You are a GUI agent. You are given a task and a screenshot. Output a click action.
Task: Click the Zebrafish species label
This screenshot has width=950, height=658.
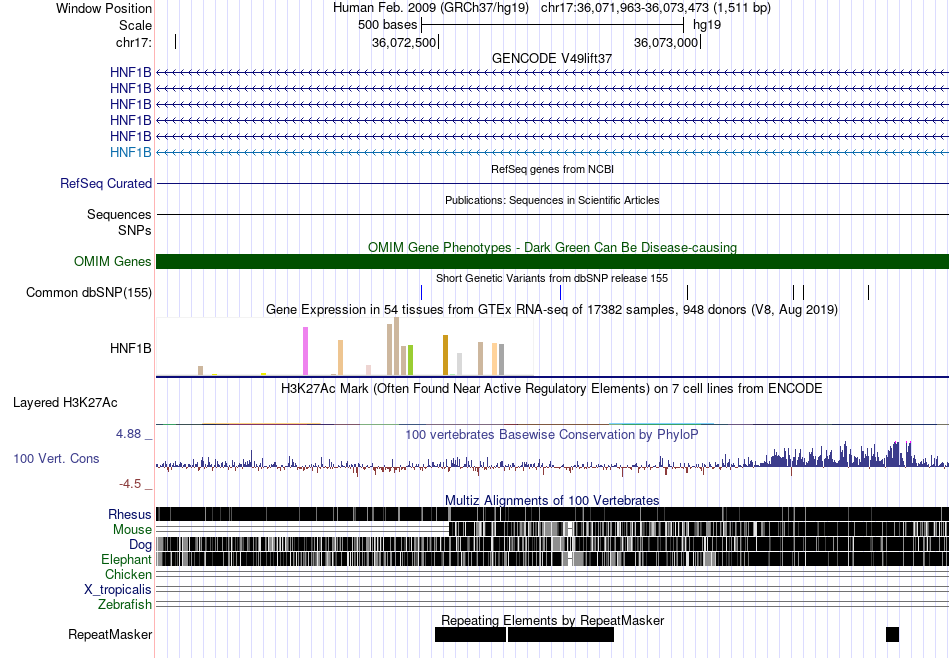[125, 605]
